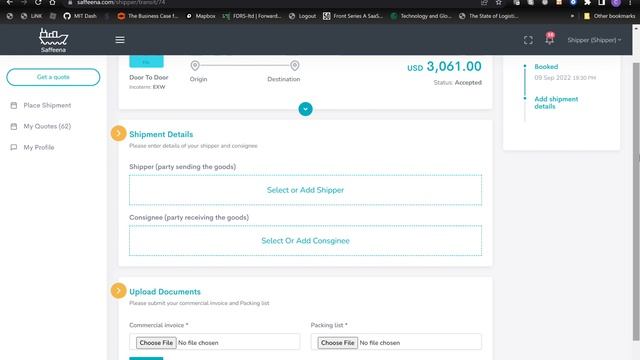This screenshot has width=640, height=360.
Task: Open Other bookmarks folder
Action: [x=609, y=16]
